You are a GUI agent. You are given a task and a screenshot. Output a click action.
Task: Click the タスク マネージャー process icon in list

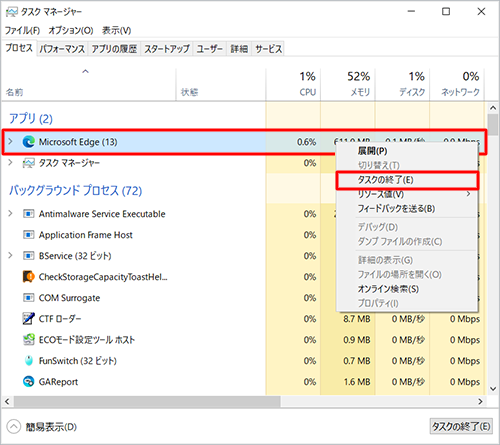pyautogui.click(x=28, y=163)
